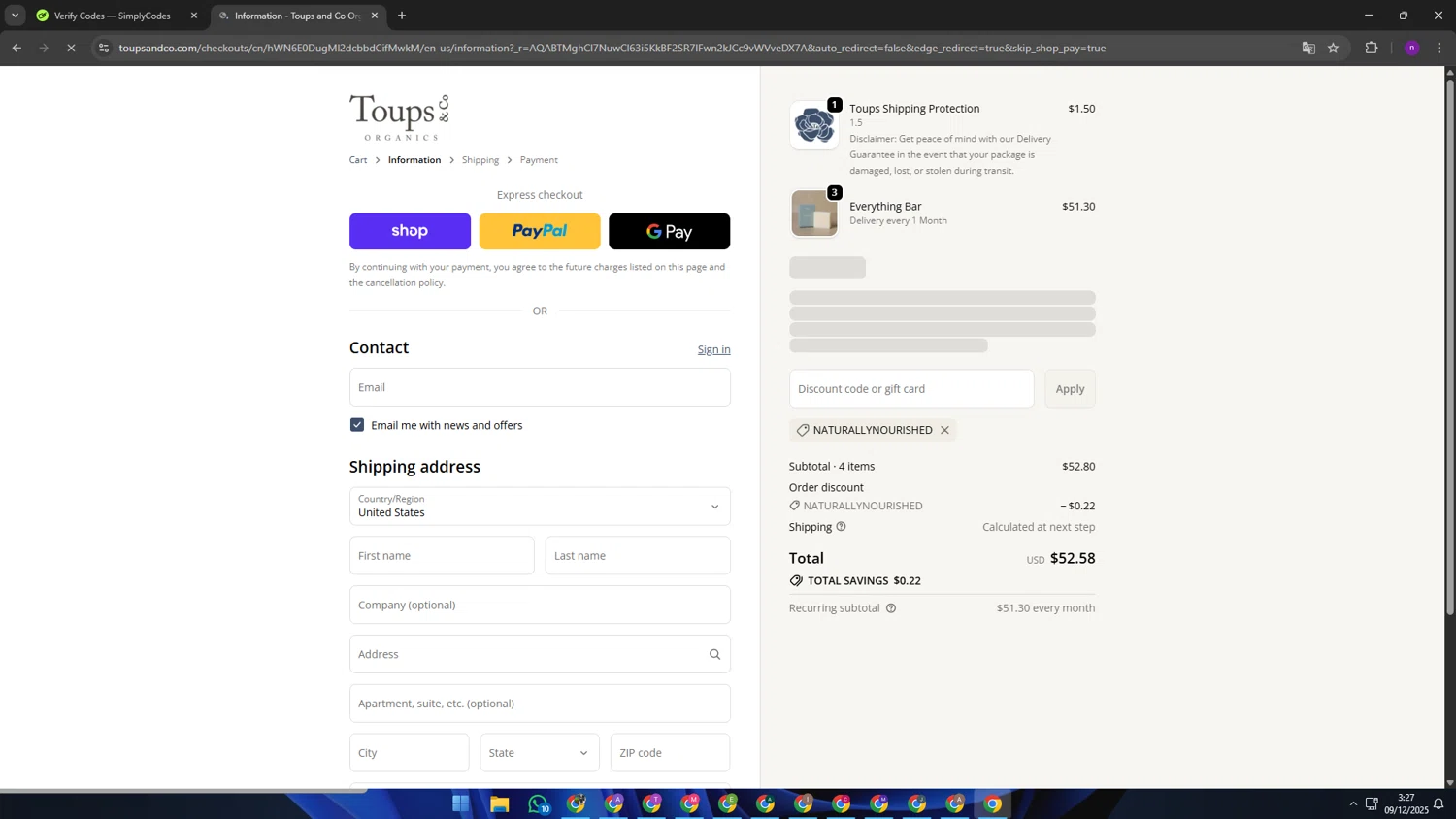The image size is (1456, 819).
Task: Open the notifications bell in taskbar
Action: tap(1439, 804)
